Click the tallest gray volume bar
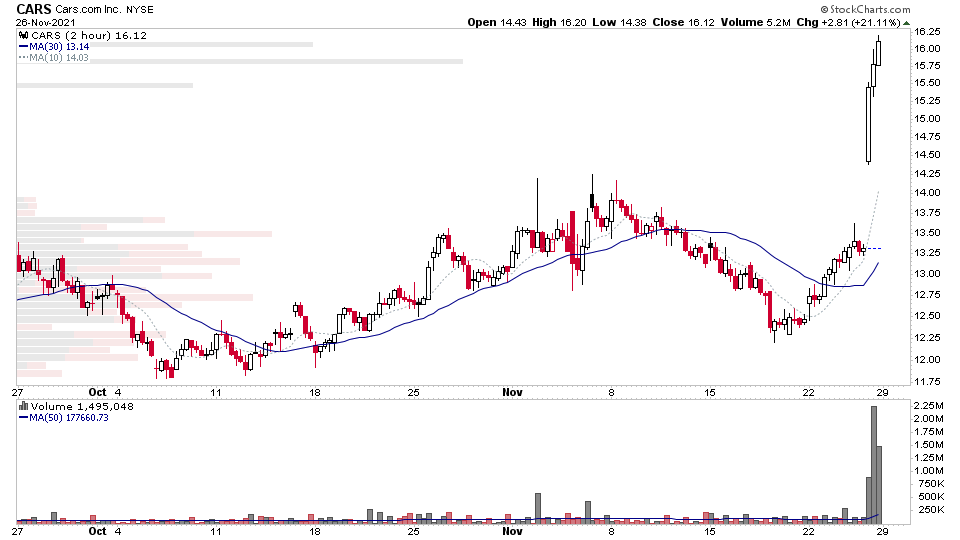Image resolution: width=960 pixels, height=540 pixels. [874, 464]
